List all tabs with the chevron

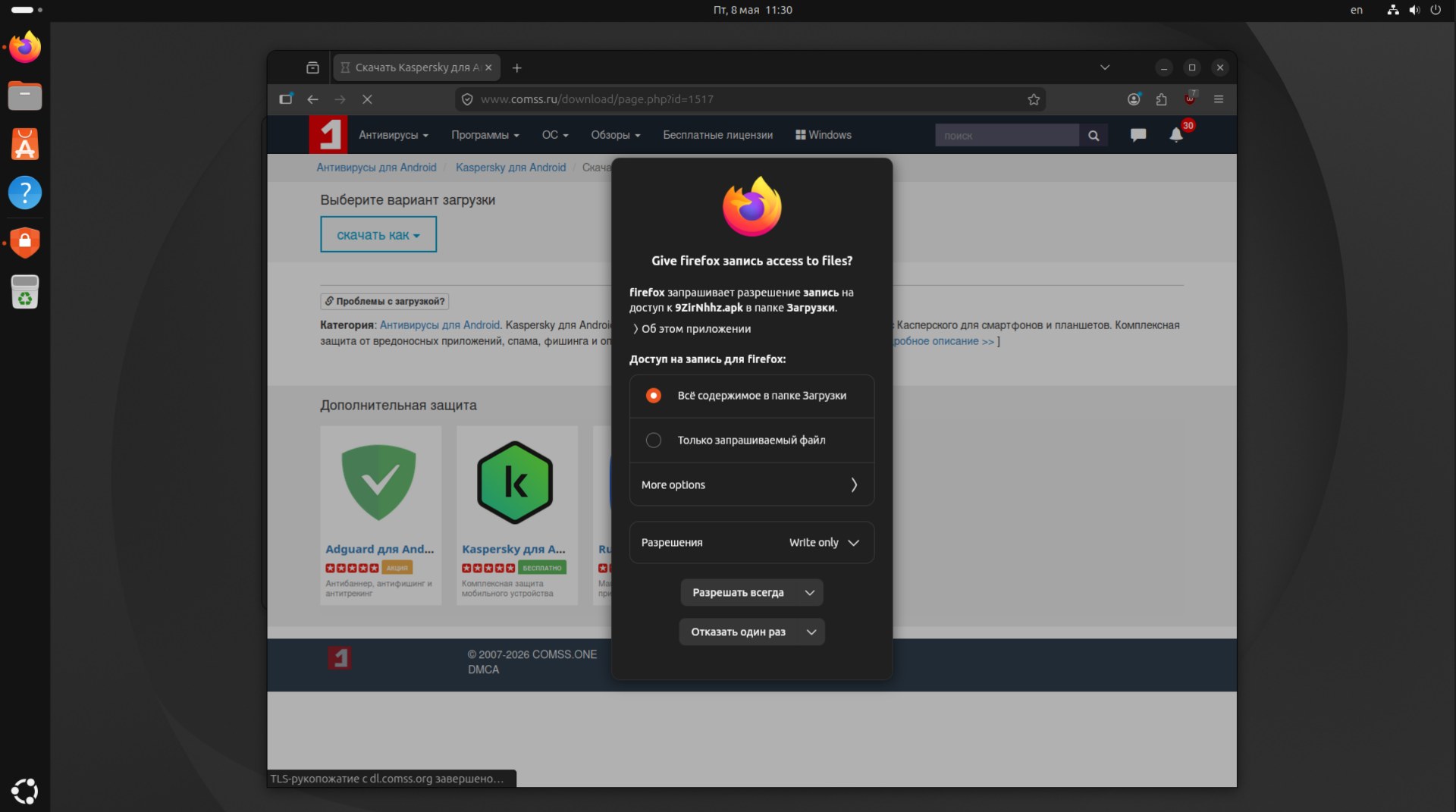point(1105,67)
